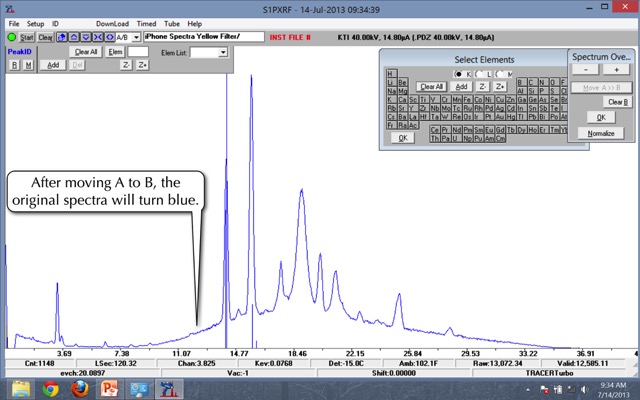Click the green Start indicator light

click(x=11, y=36)
